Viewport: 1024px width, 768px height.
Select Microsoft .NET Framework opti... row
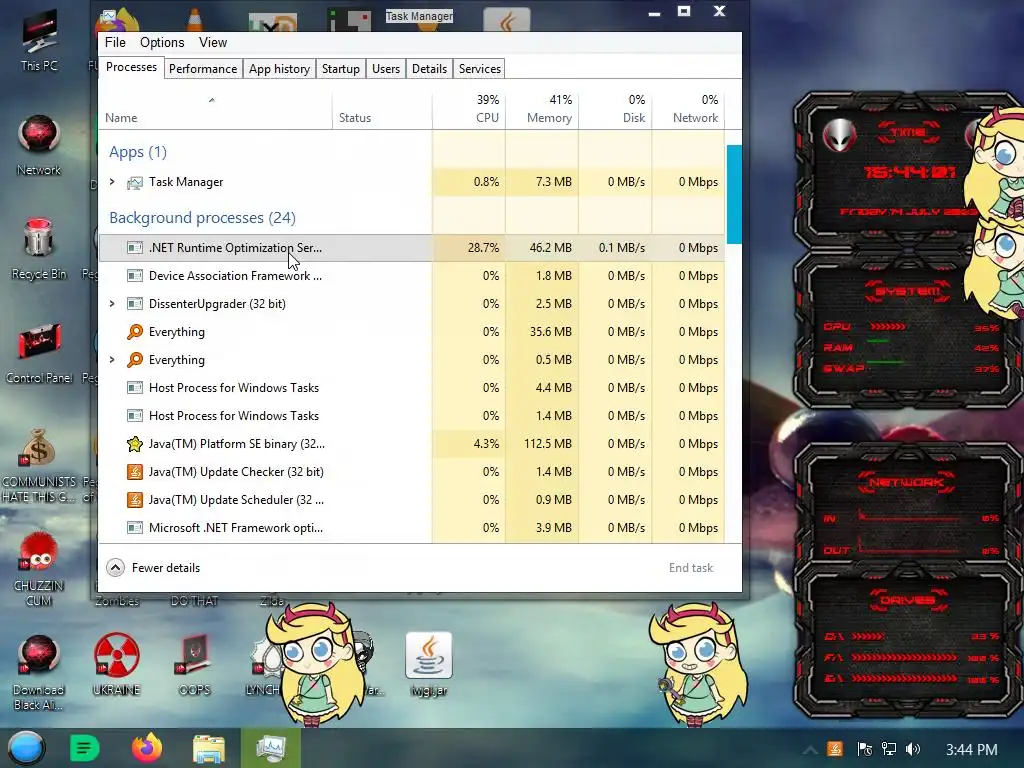(x=411, y=528)
